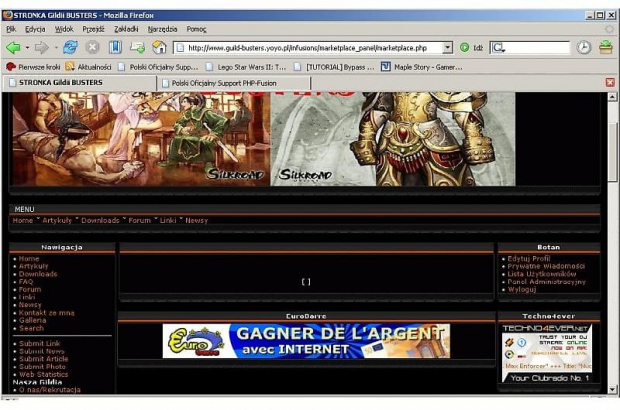Switch to Polski Oficjalny Support PHP-Fusion tab
620x410 pixels.
[234, 83]
